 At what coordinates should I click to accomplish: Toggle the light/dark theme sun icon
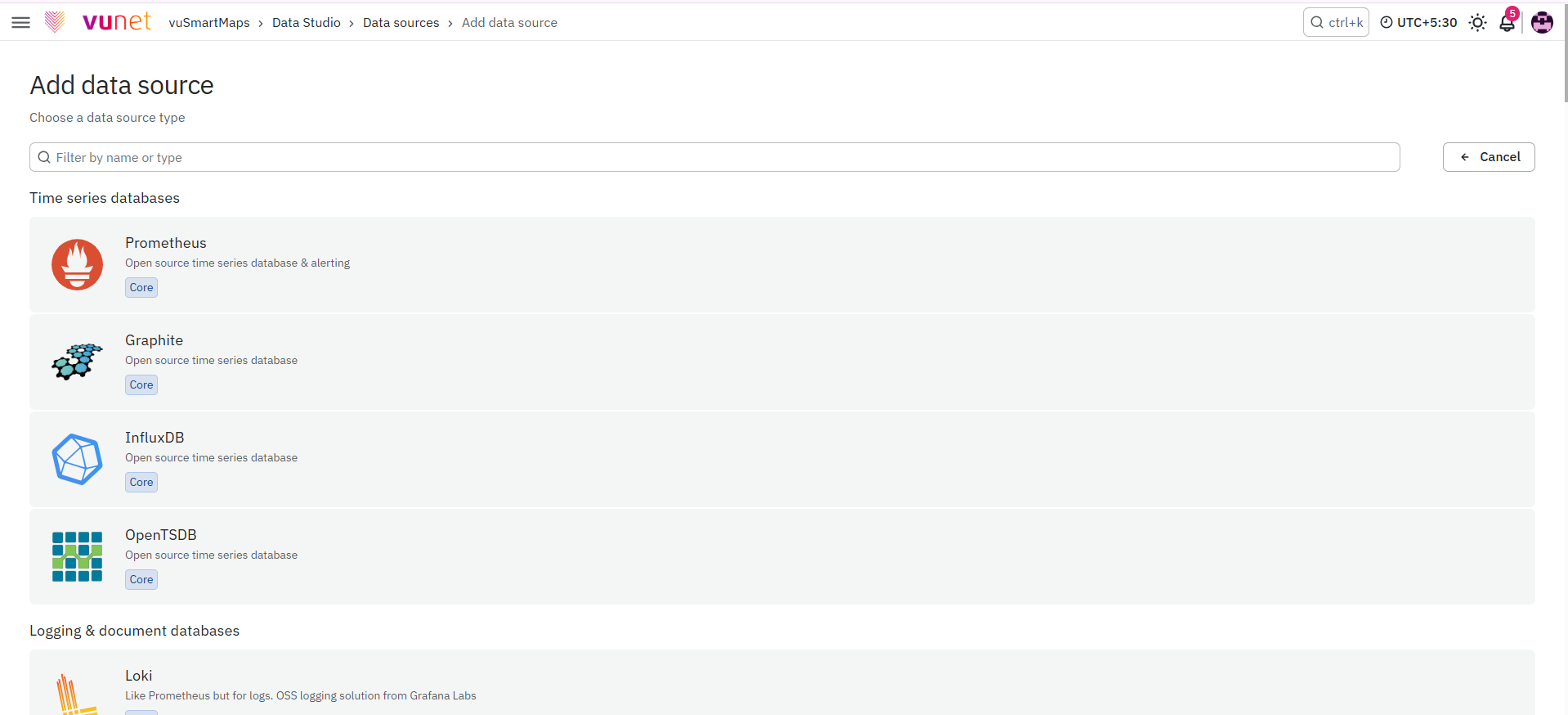pyautogui.click(x=1477, y=22)
